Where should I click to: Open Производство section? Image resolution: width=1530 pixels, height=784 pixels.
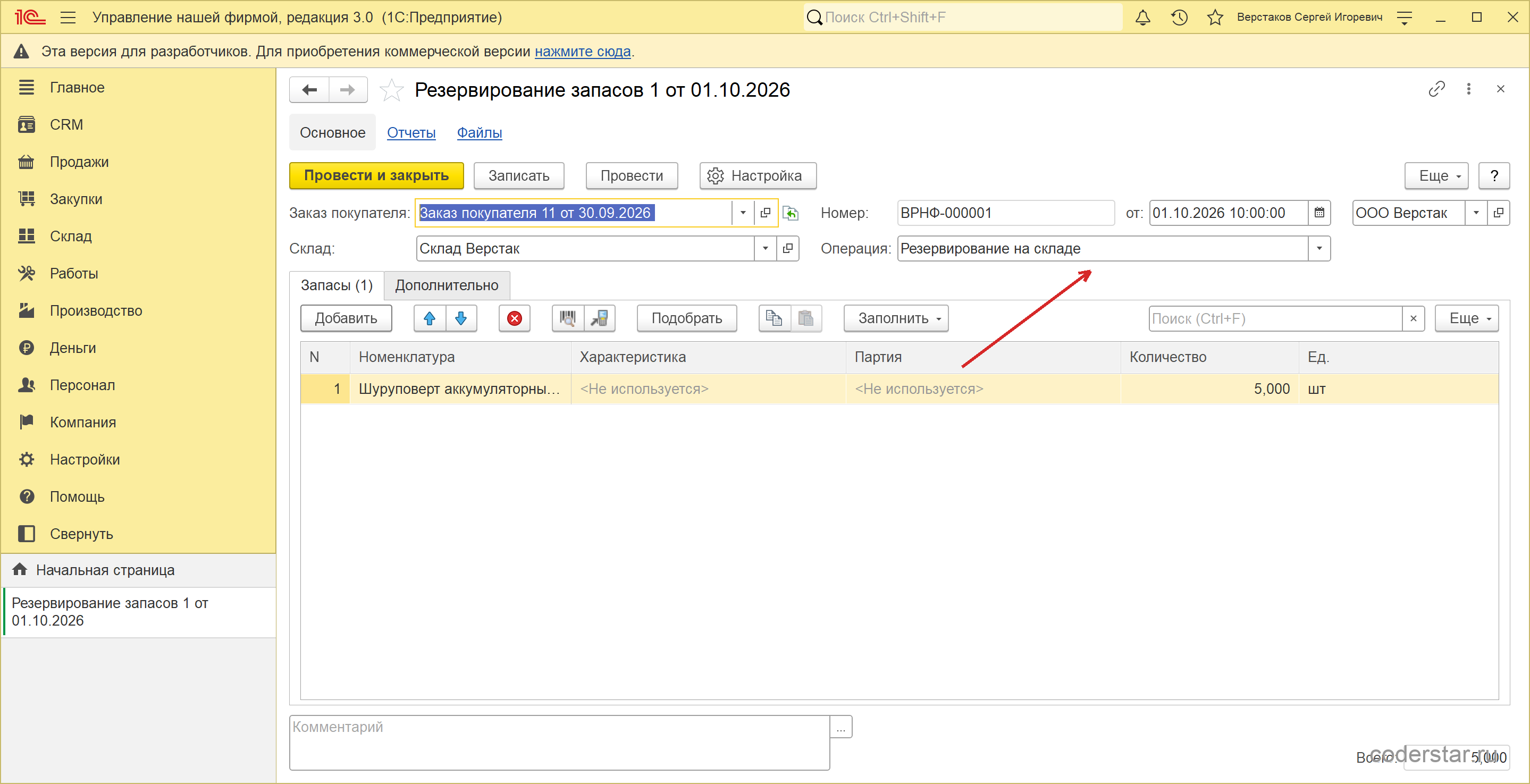(96, 310)
